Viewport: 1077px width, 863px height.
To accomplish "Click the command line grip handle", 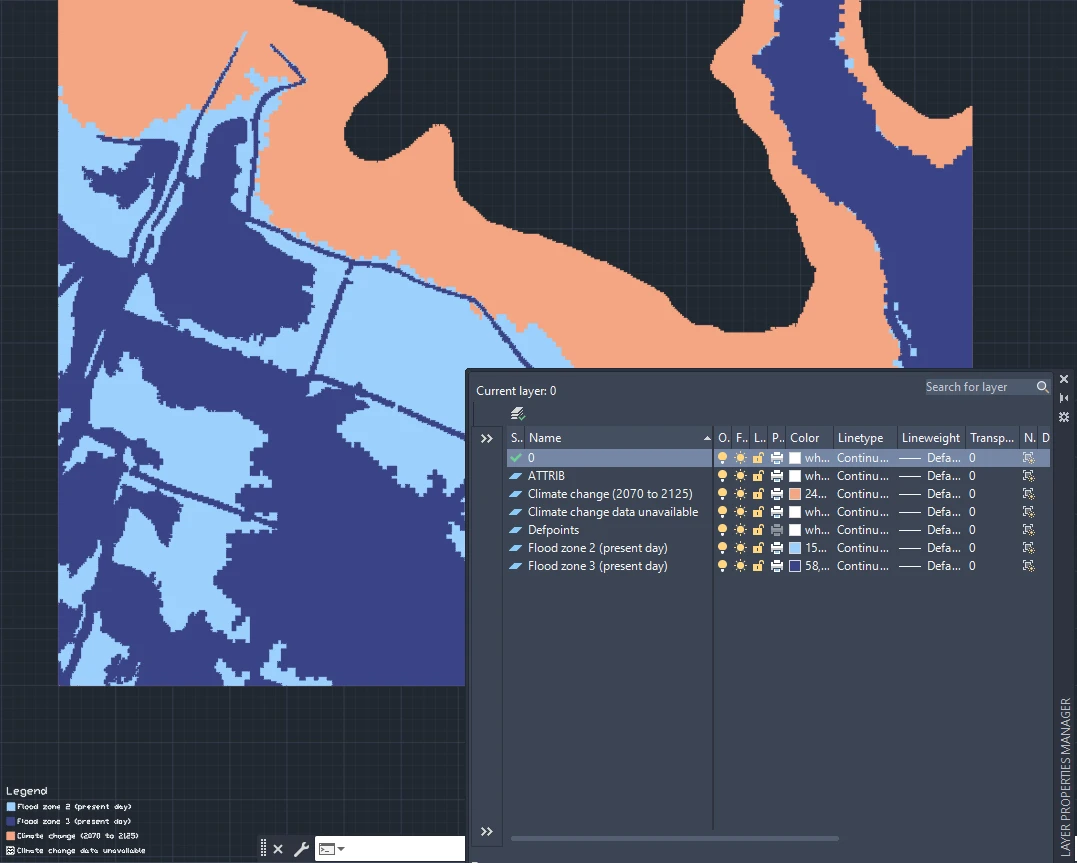I will pos(263,848).
